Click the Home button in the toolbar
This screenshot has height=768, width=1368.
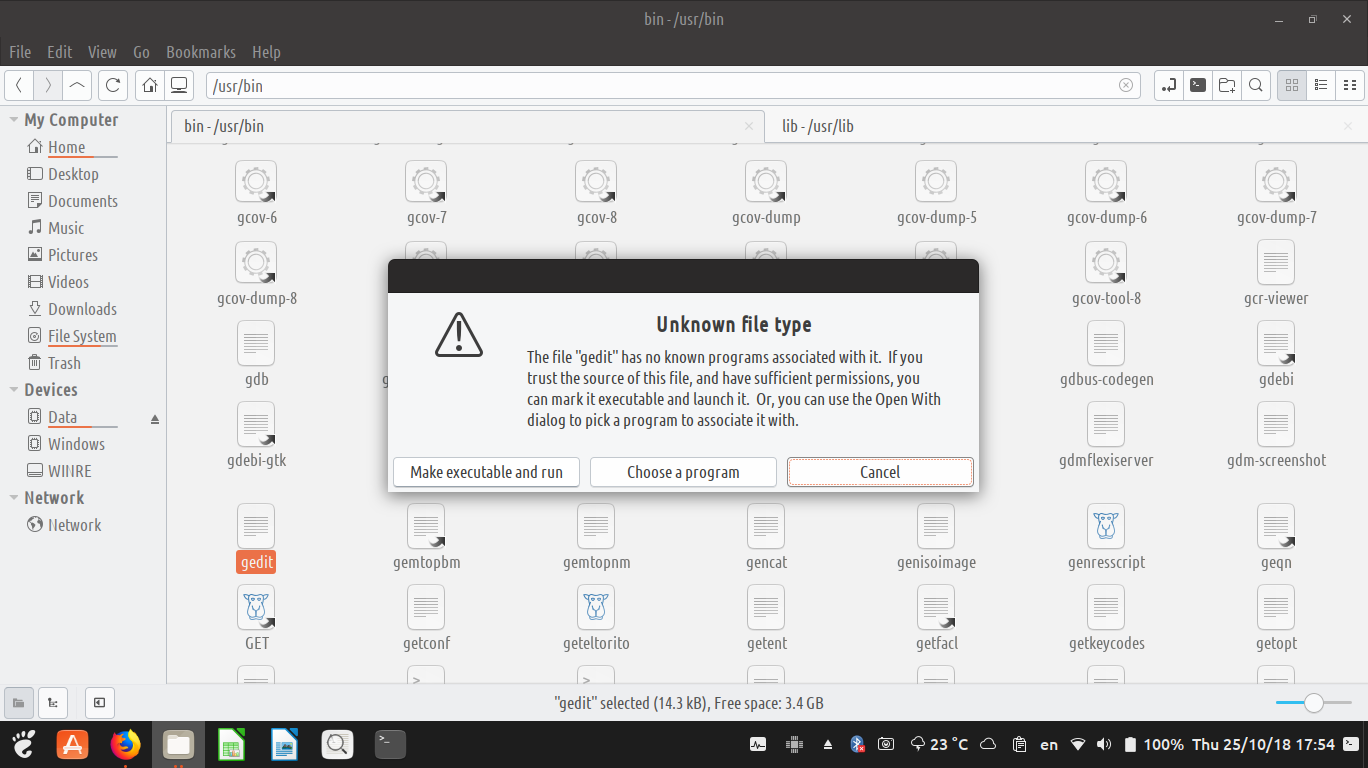click(148, 85)
